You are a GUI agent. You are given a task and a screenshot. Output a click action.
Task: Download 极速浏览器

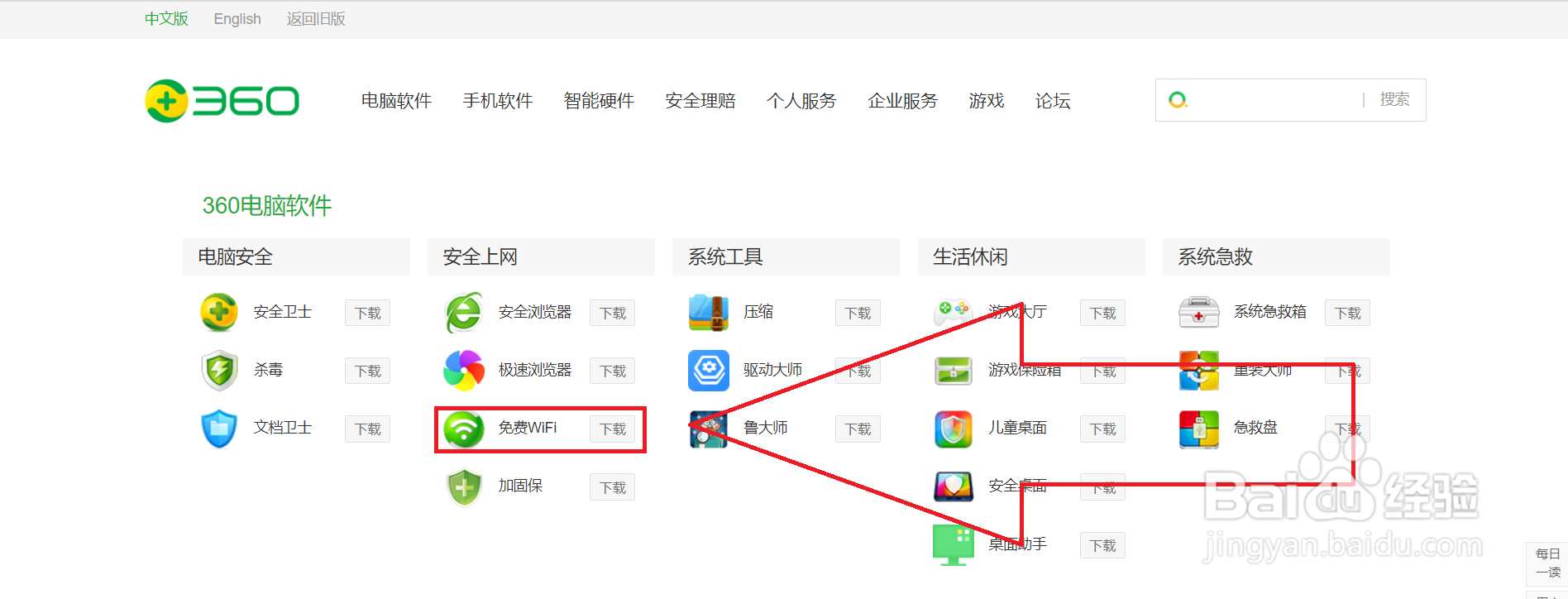(612, 371)
